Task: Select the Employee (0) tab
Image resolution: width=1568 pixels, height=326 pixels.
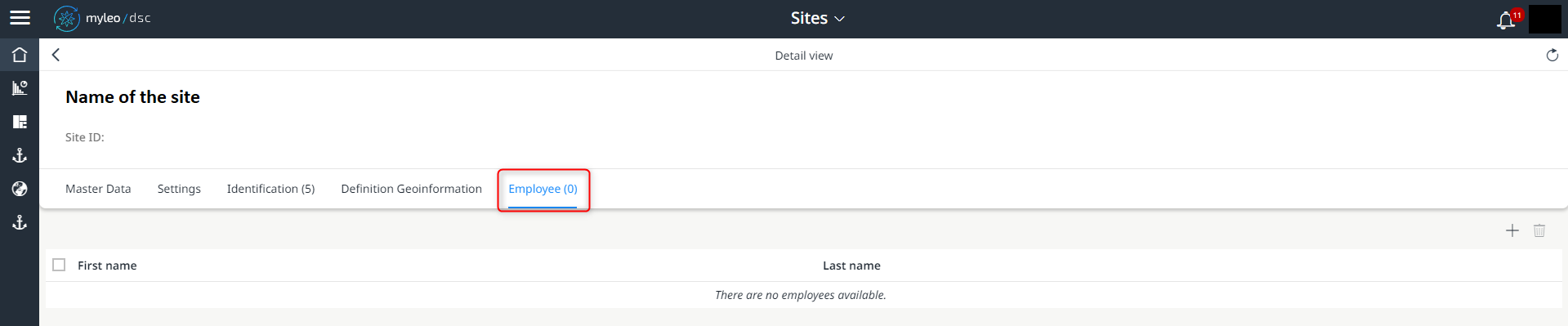Action: 543,189
